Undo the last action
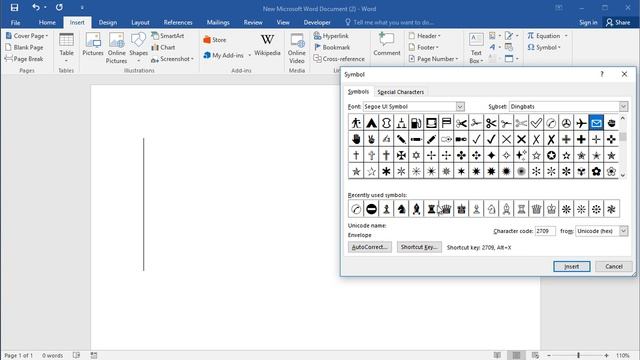The image size is (640, 360). (36, 7)
